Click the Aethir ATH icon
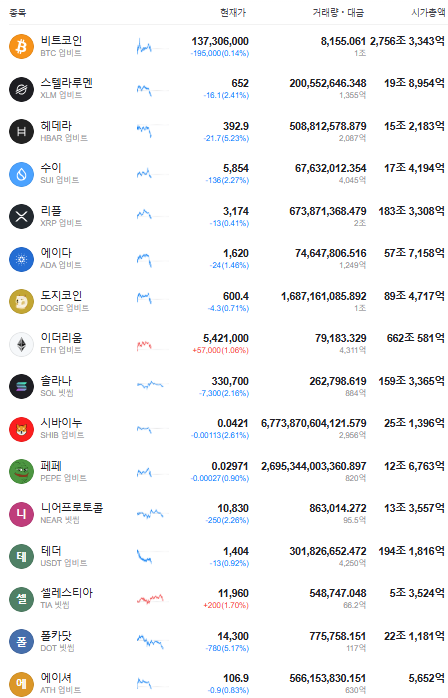 21,684
